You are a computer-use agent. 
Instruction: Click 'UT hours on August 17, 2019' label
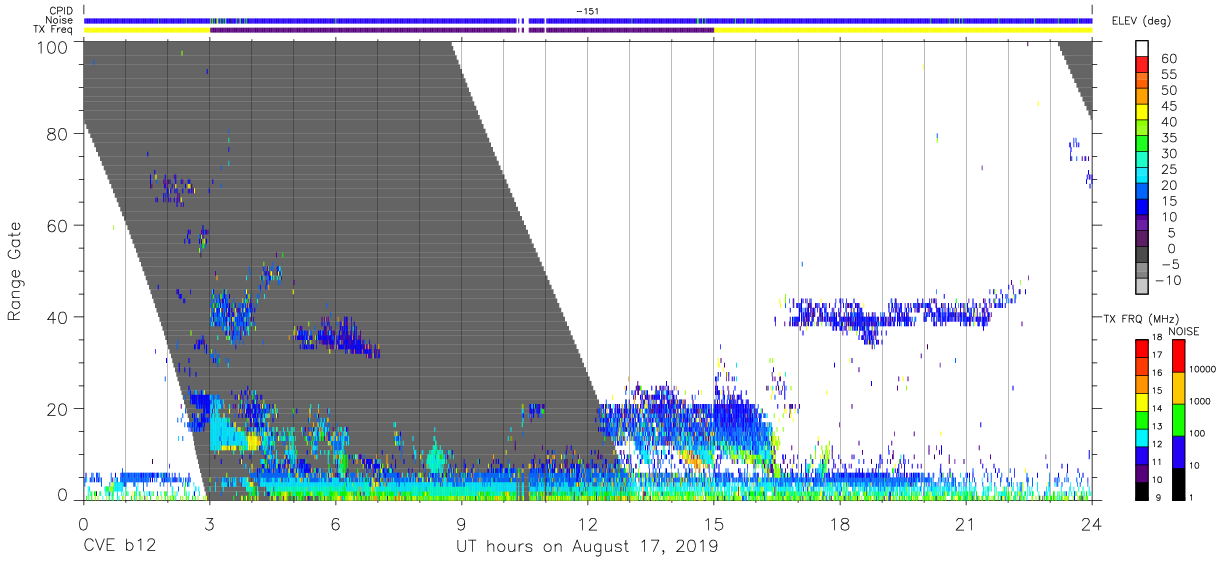(587, 546)
